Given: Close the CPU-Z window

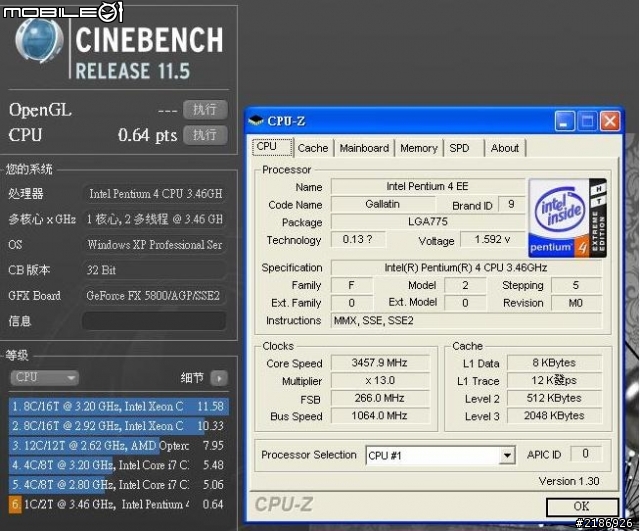Looking at the screenshot, I should click(610, 121).
